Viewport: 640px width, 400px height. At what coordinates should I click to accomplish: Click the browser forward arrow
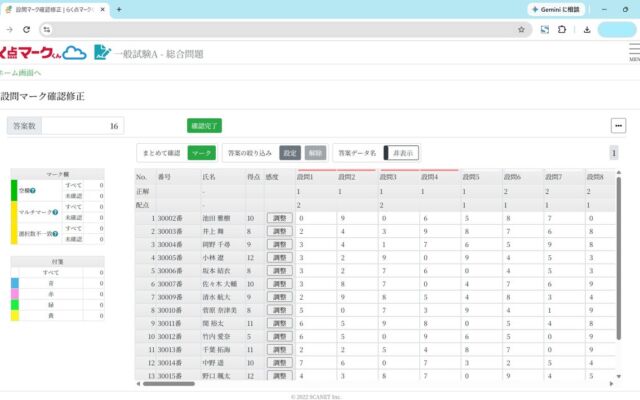(9, 29)
